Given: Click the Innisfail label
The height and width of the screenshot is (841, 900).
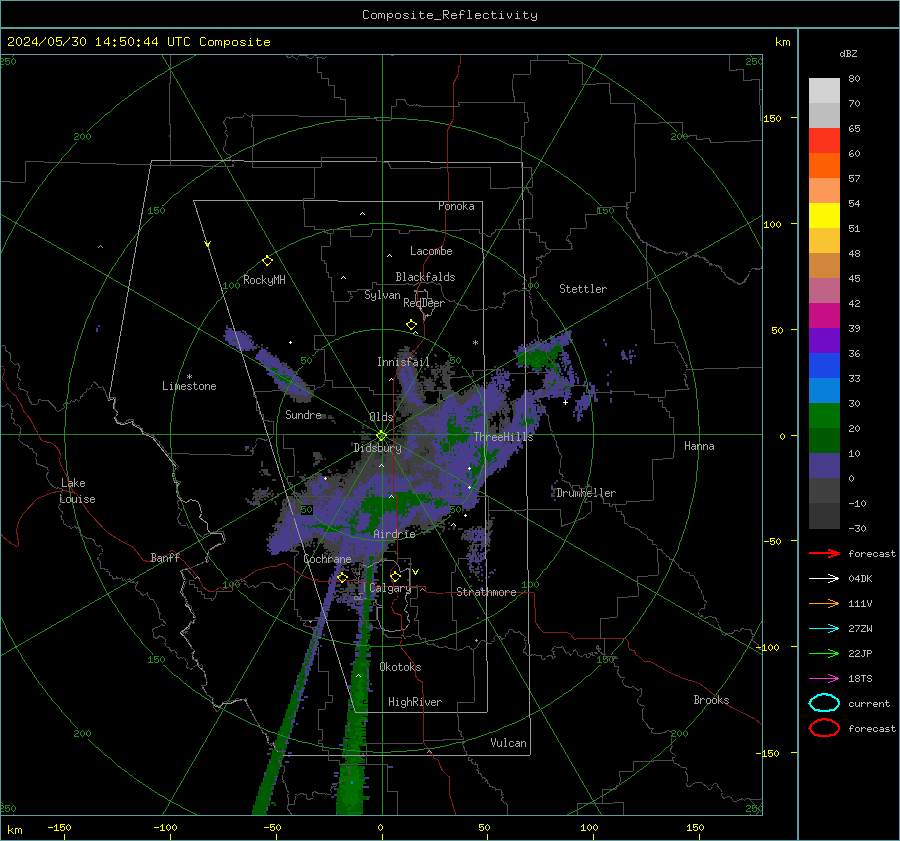Looking at the screenshot, I should (x=403, y=362).
